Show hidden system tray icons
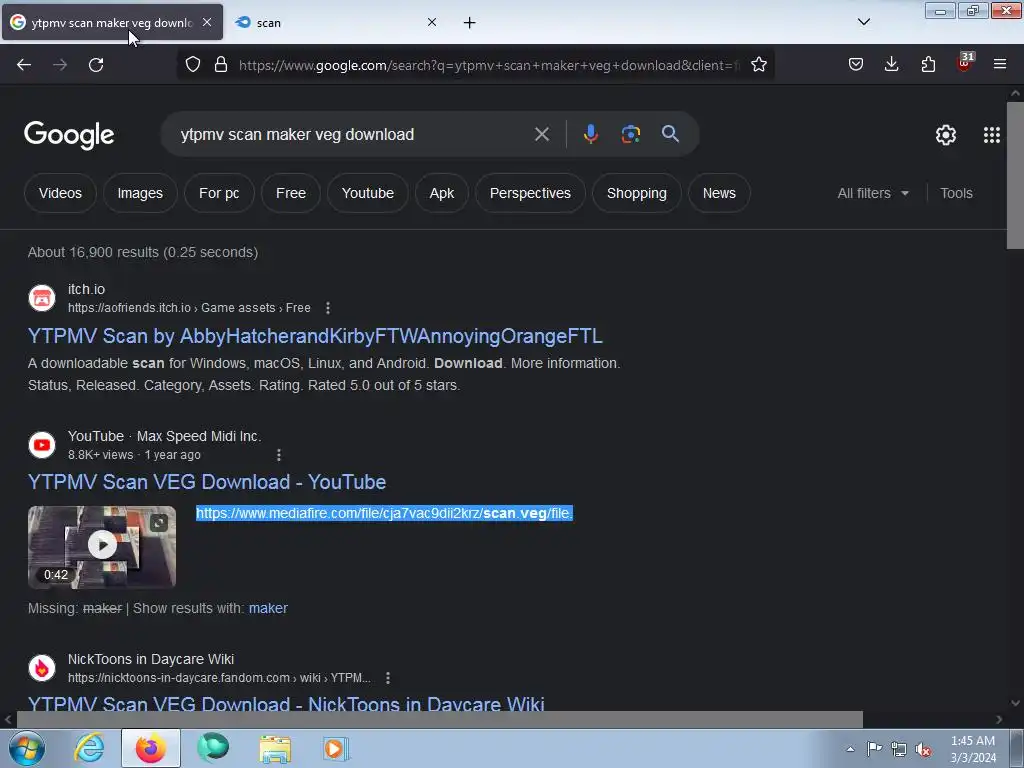Screen dimensions: 1024x768 pyautogui.click(x=850, y=750)
